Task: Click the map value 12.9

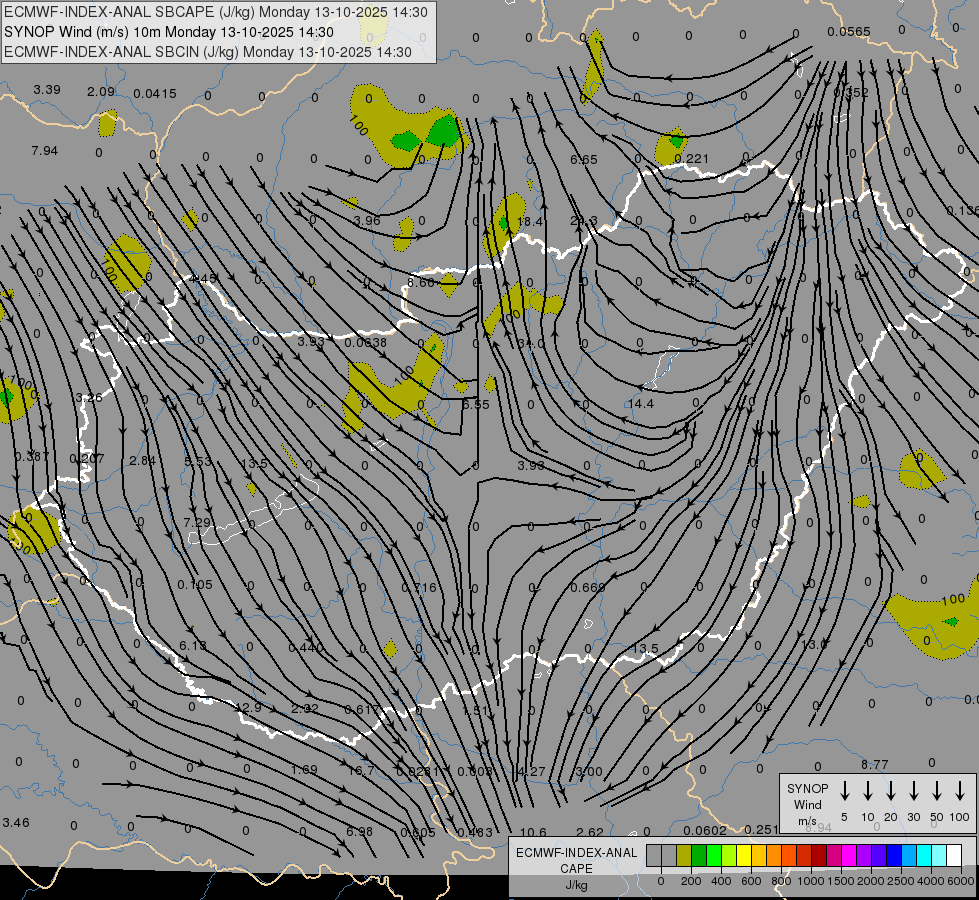Action: point(248,708)
